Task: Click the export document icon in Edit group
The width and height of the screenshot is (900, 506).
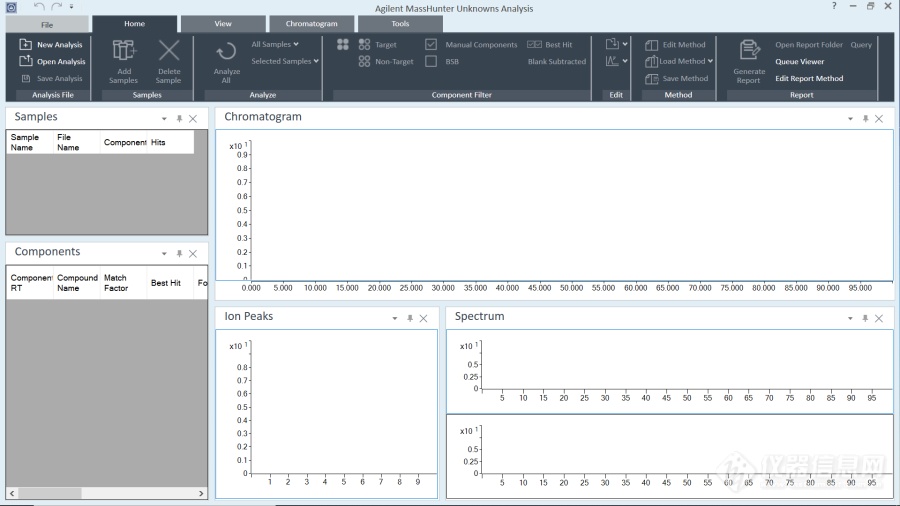Action: 612,44
